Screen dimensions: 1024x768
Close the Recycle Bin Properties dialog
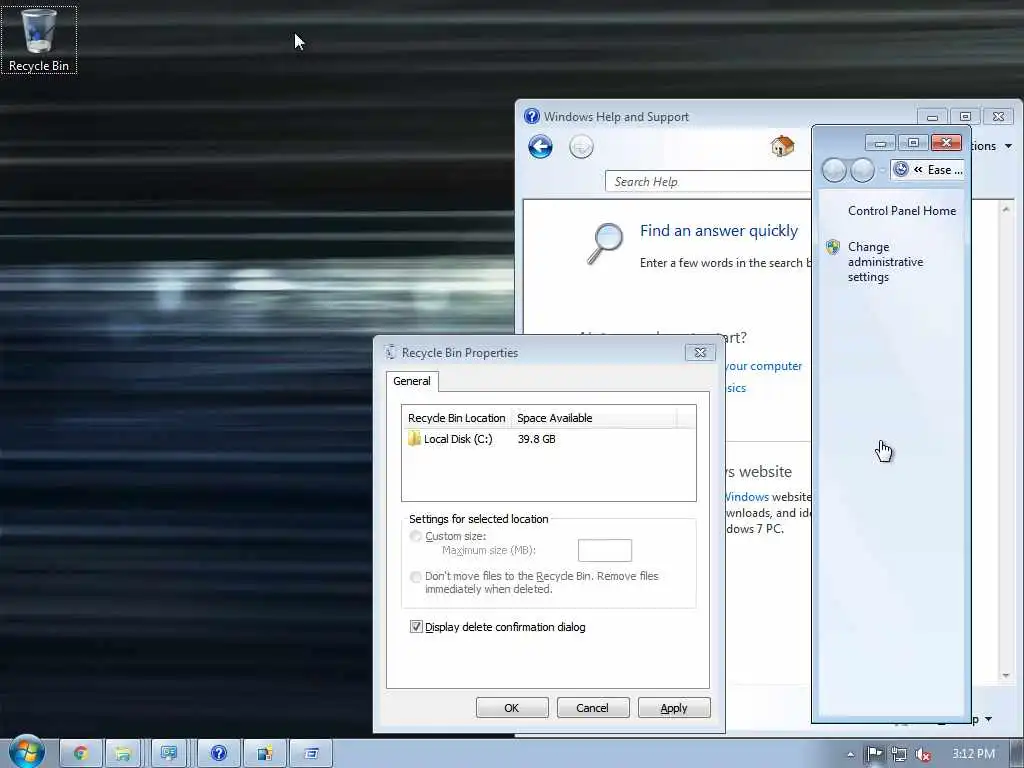tap(700, 352)
